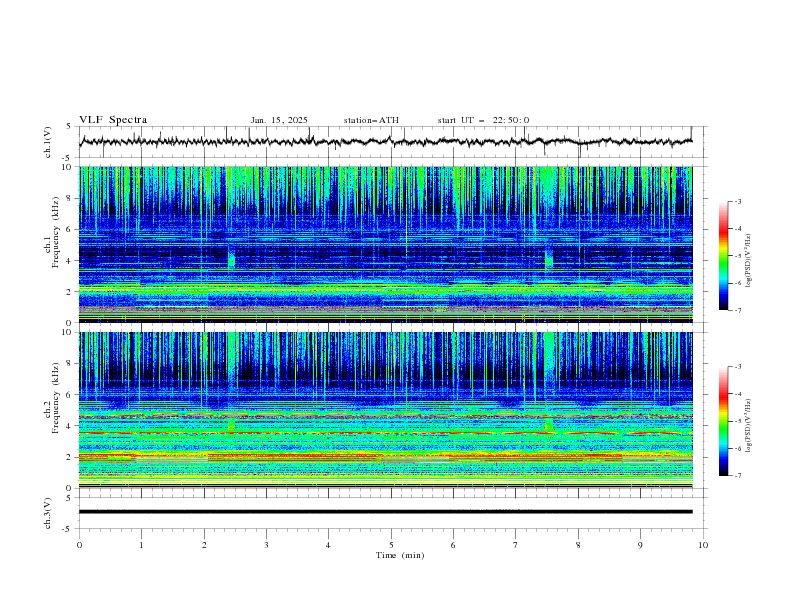The width and height of the screenshot is (792, 612).
Task: Click the "0" tick on the time axis
Action: 79,545
